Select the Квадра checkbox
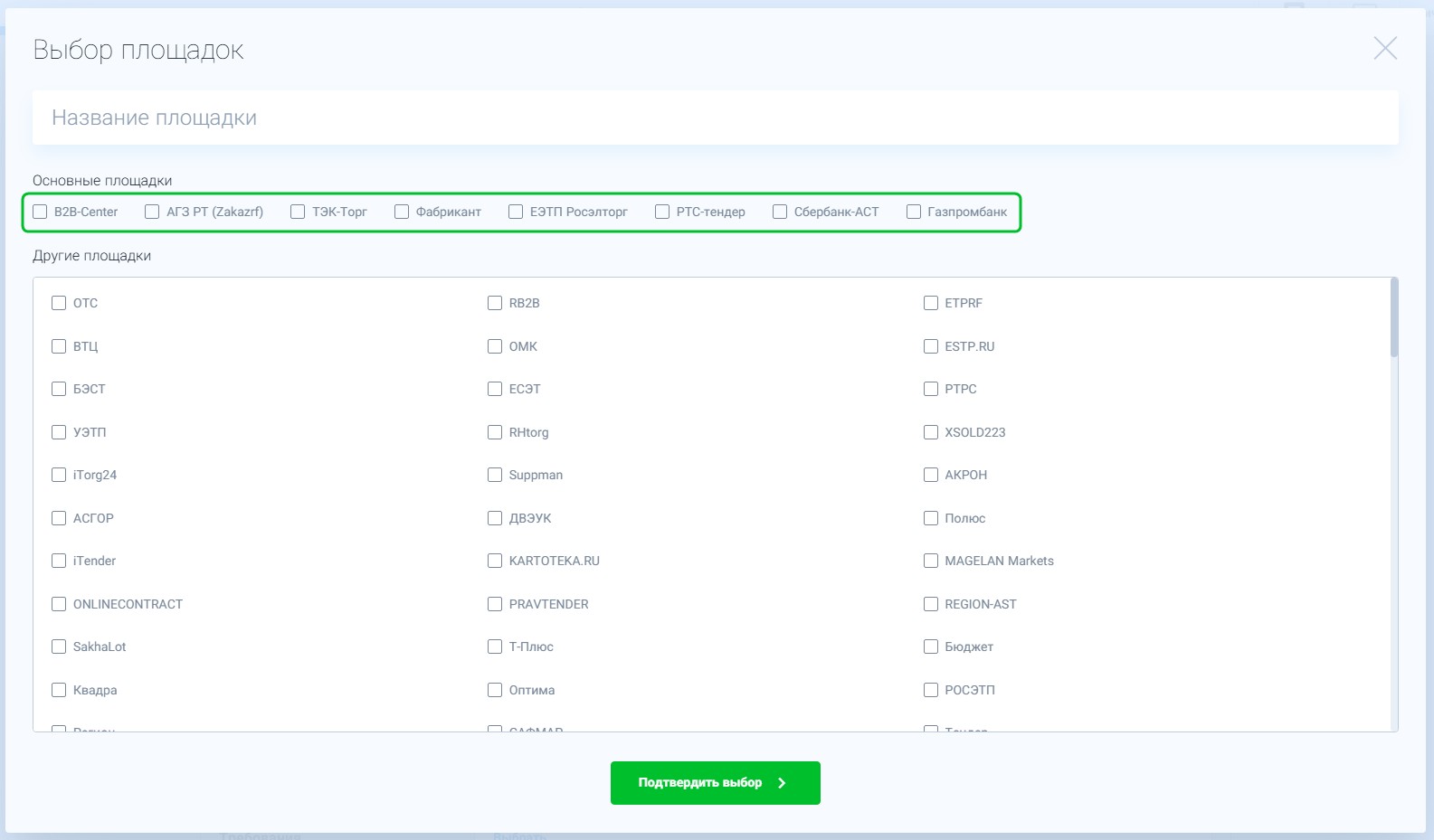 59,690
